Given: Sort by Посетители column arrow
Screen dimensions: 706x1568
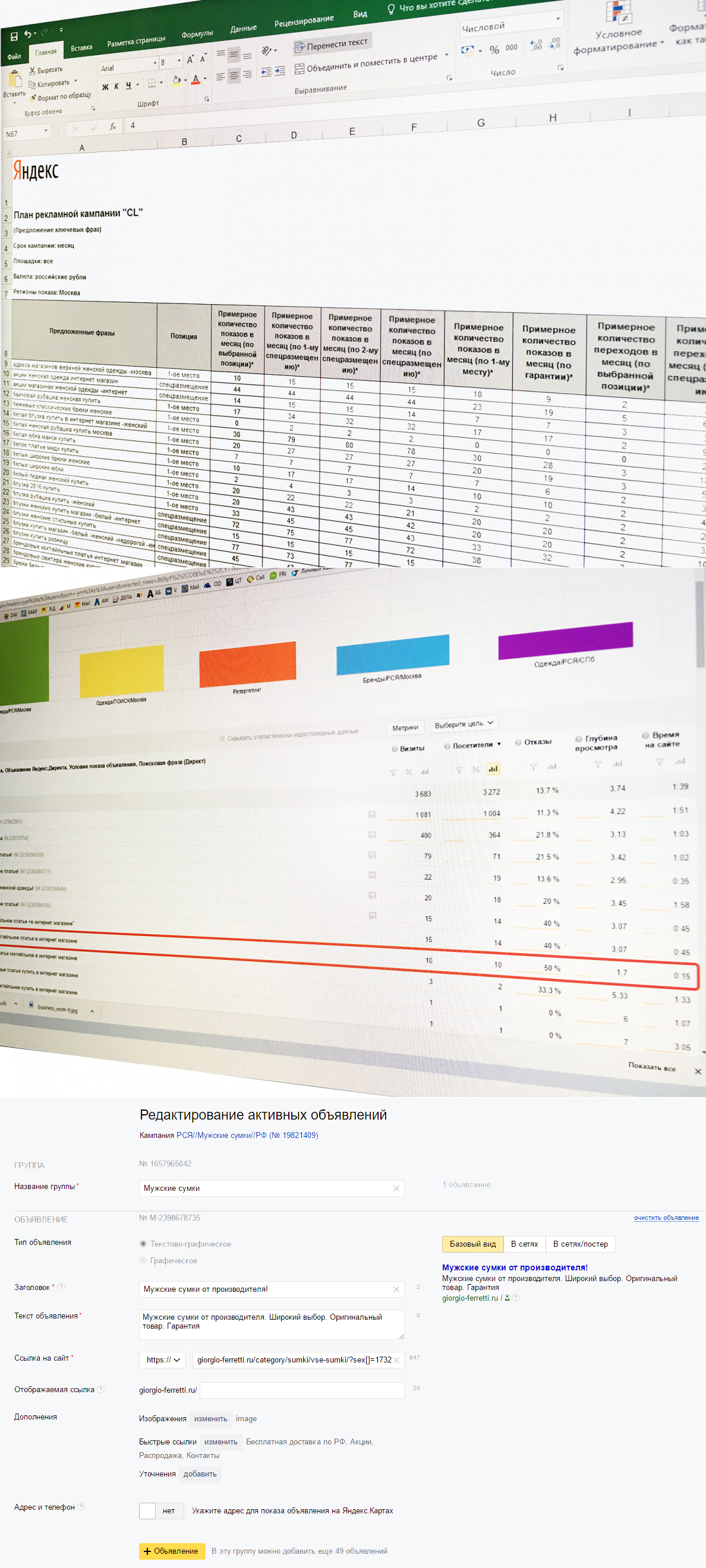Looking at the screenshot, I should 499,744.
